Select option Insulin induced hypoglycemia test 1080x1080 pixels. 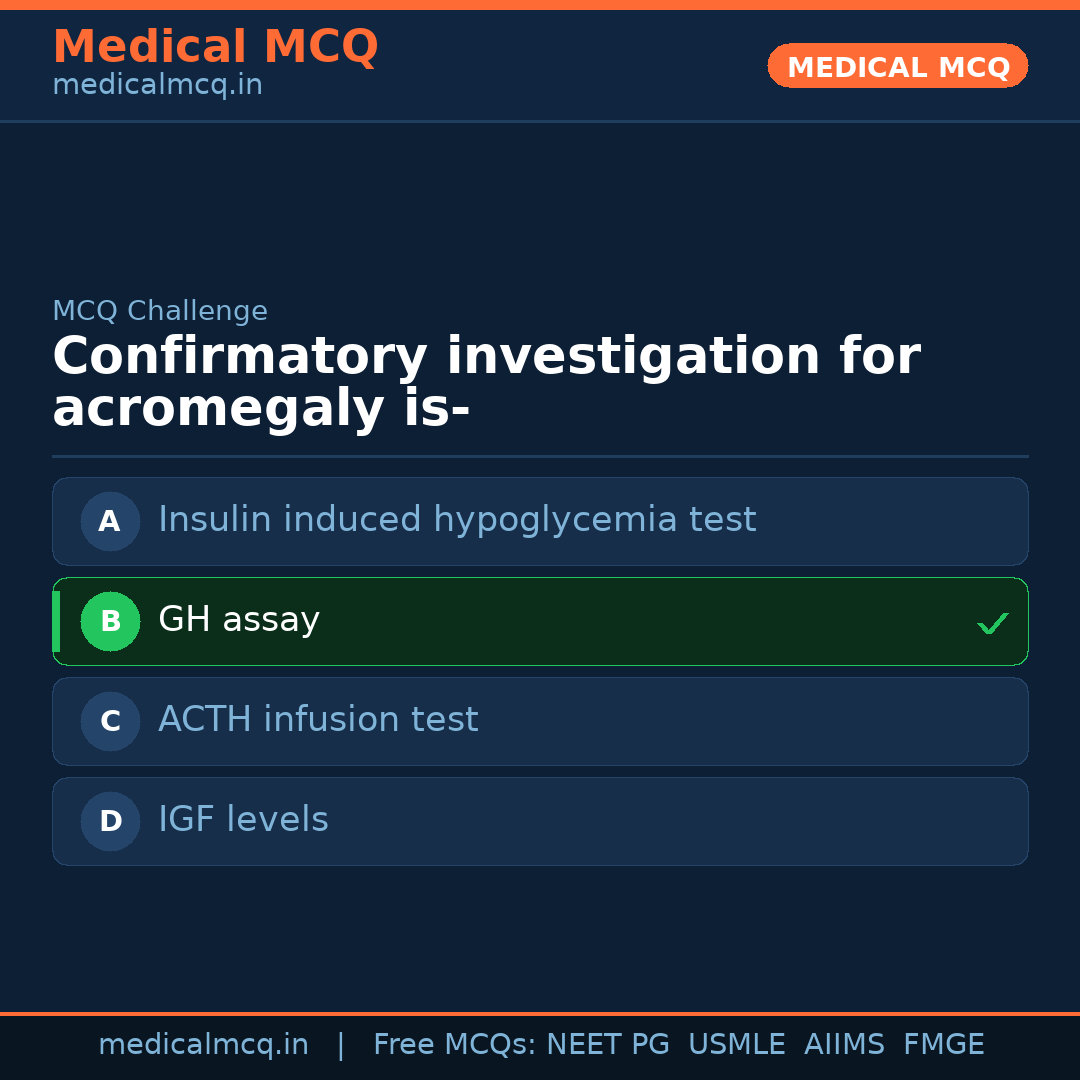(x=457, y=520)
